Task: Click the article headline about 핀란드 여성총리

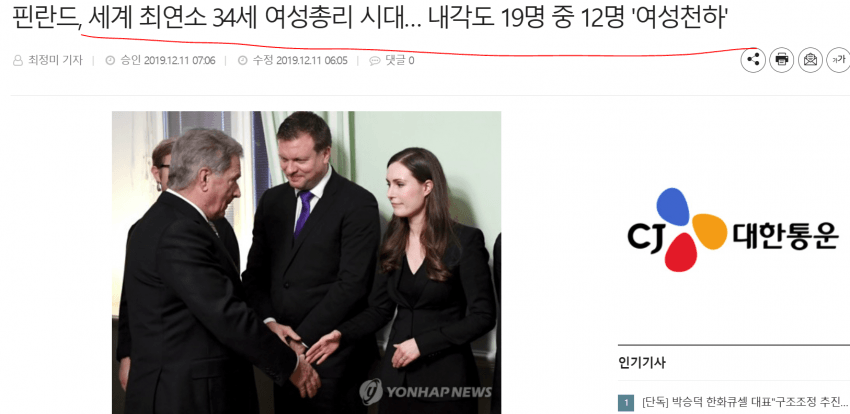Action: [370, 18]
